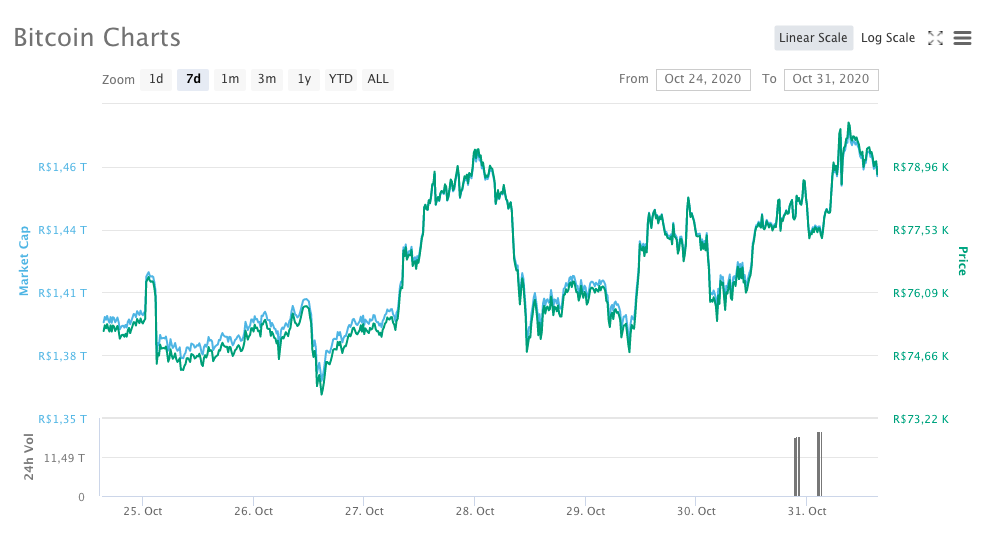985x540 pixels.
Task: Click the R$74,66 K price tick
Action: click(921, 356)
